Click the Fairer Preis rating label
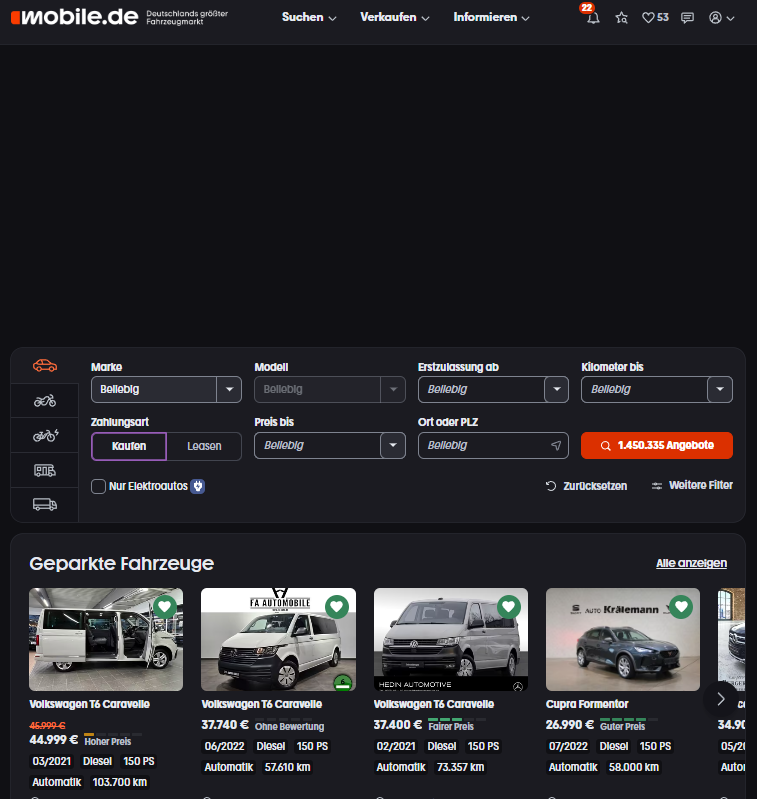This screenshot has height=799, width=757. [x=451, y=726]
